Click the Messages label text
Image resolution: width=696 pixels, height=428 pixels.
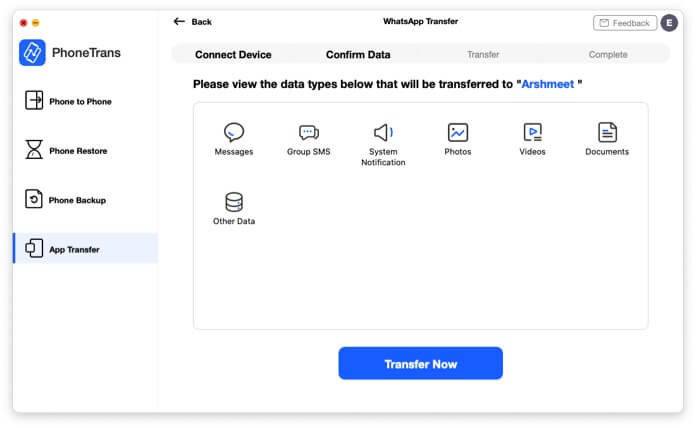tap(234, 151)
